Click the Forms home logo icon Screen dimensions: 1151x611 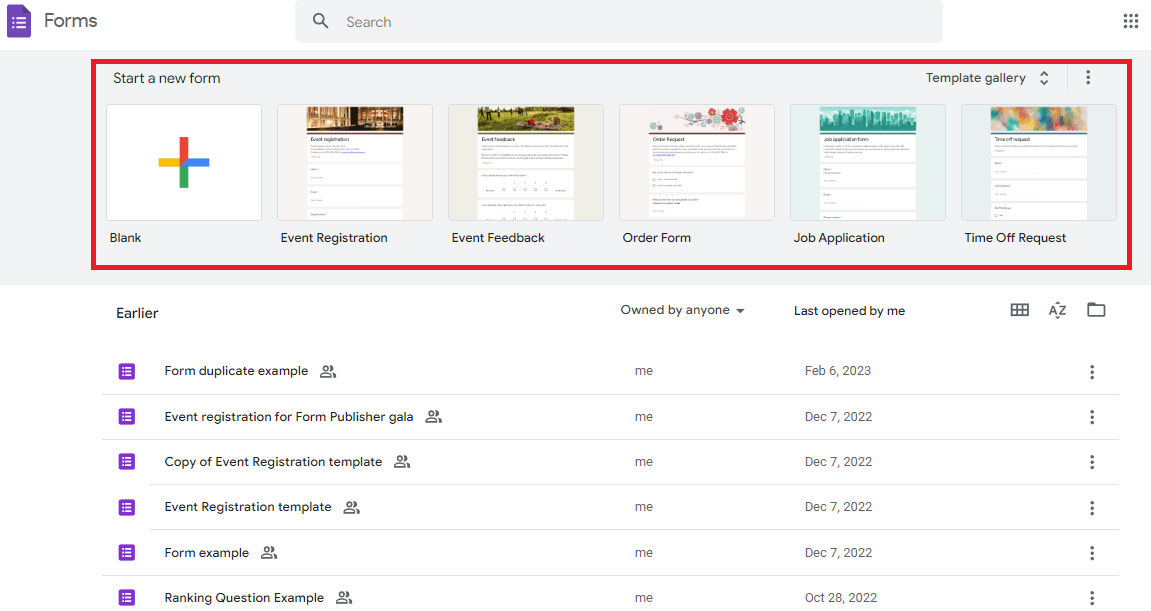(19, 21)
